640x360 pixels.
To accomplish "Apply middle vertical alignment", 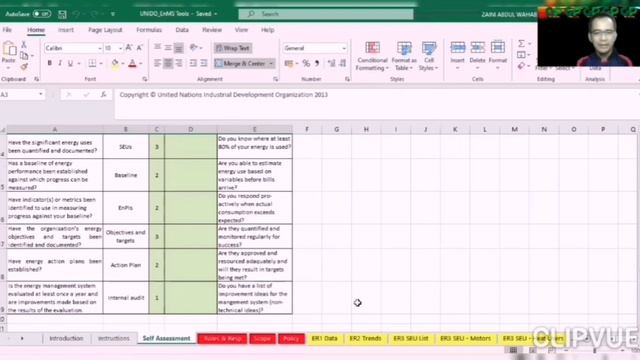I will tap(168, 48).
